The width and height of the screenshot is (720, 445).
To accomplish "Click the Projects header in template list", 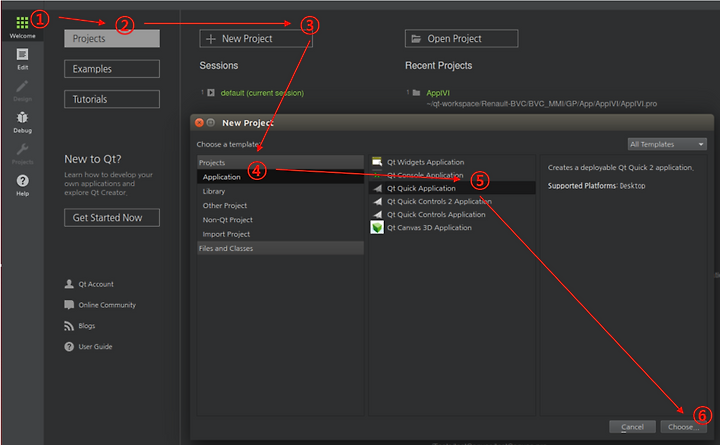I will (281, 163).
